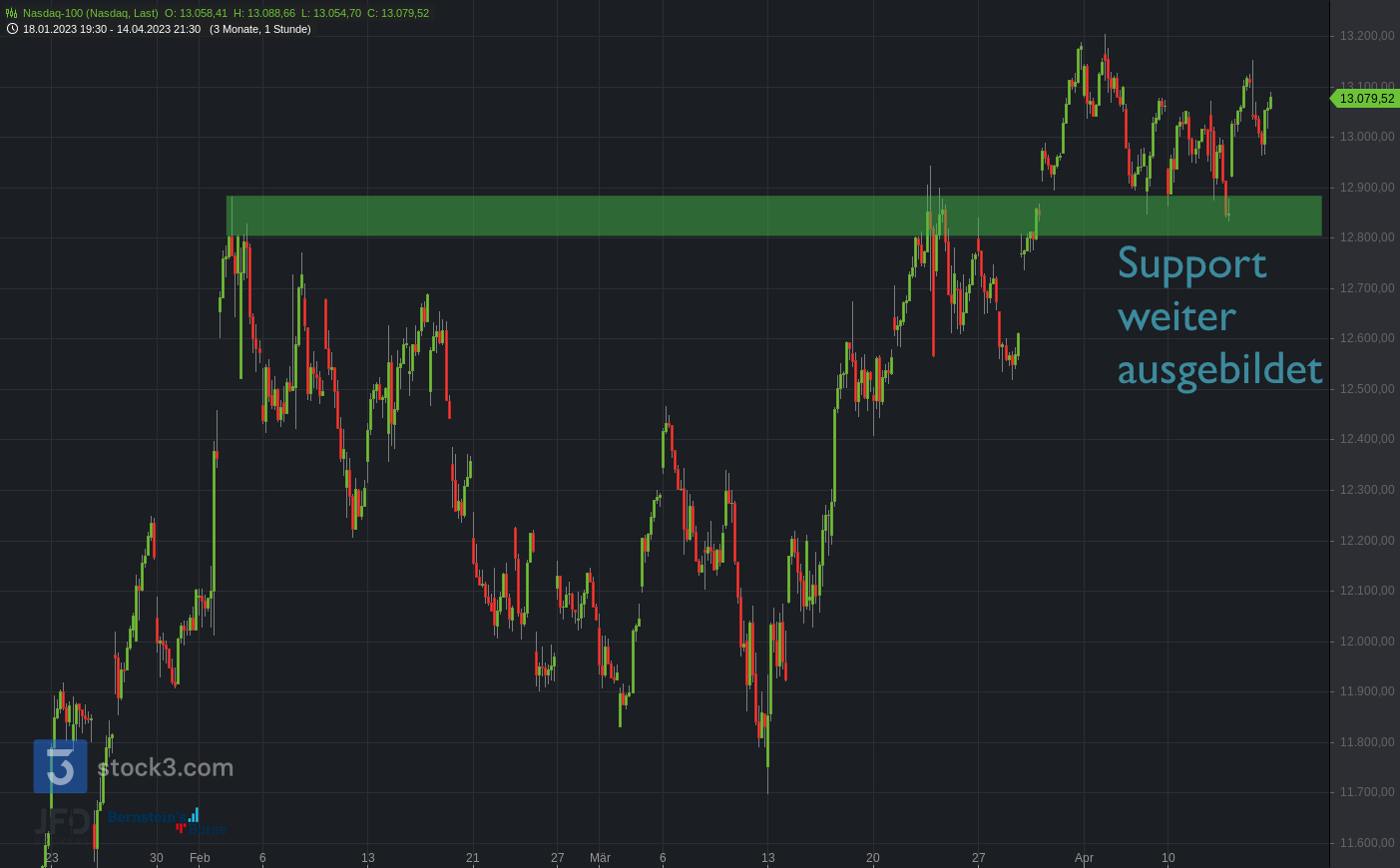The image size is (1400, 868).
Task: Click the Mär label on the time axis
Action: (x=600, y=858)
